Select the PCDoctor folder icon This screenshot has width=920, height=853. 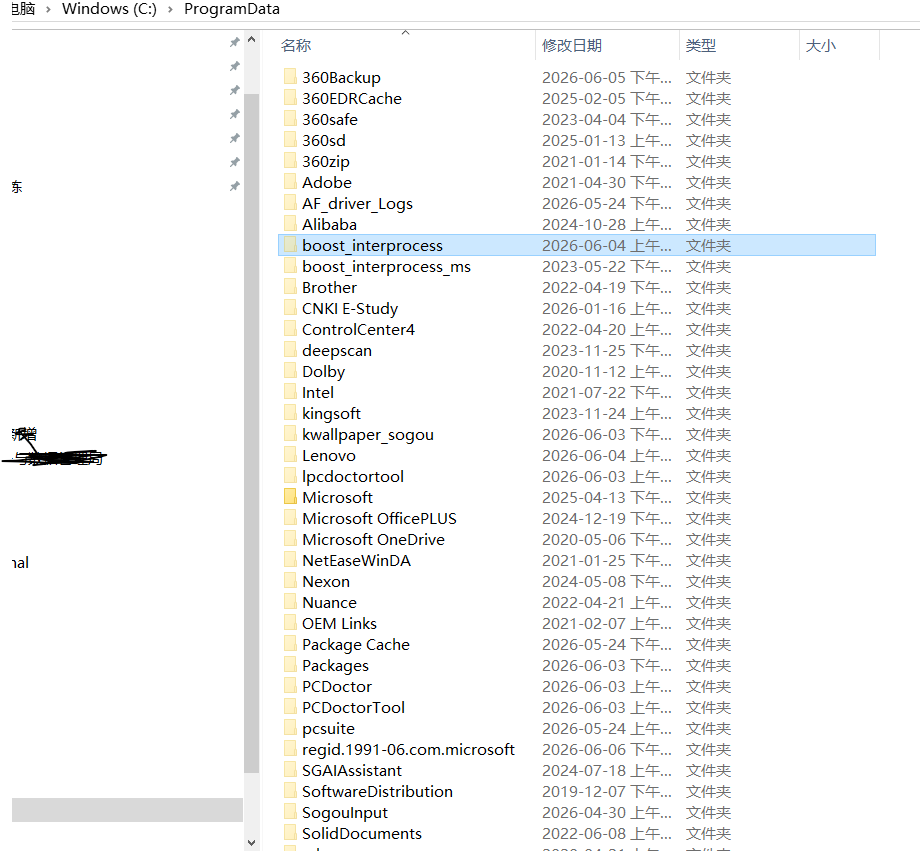(x=290, y=686)
